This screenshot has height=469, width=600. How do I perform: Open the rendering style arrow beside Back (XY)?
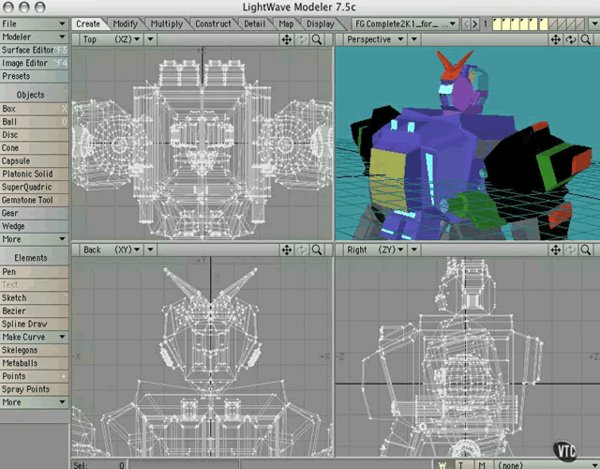click(x=150, y=250)
